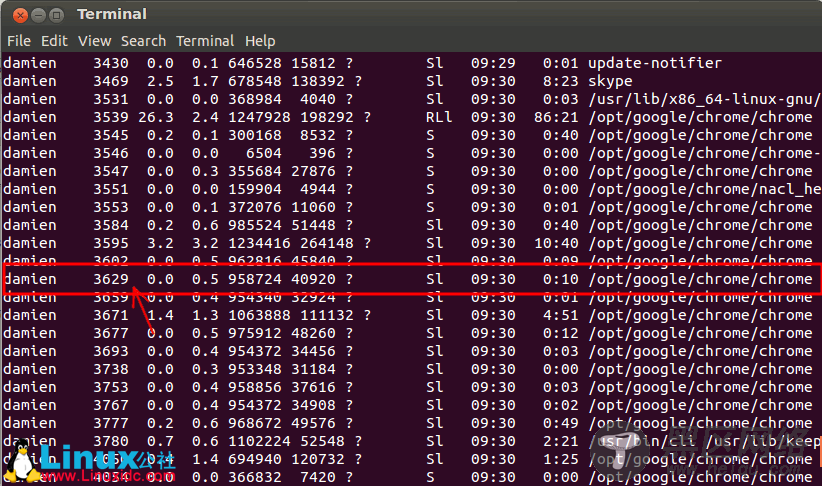This screenshot has height=486, width=822.
Task: Click PID 3553
Action: tap(111, 207)
